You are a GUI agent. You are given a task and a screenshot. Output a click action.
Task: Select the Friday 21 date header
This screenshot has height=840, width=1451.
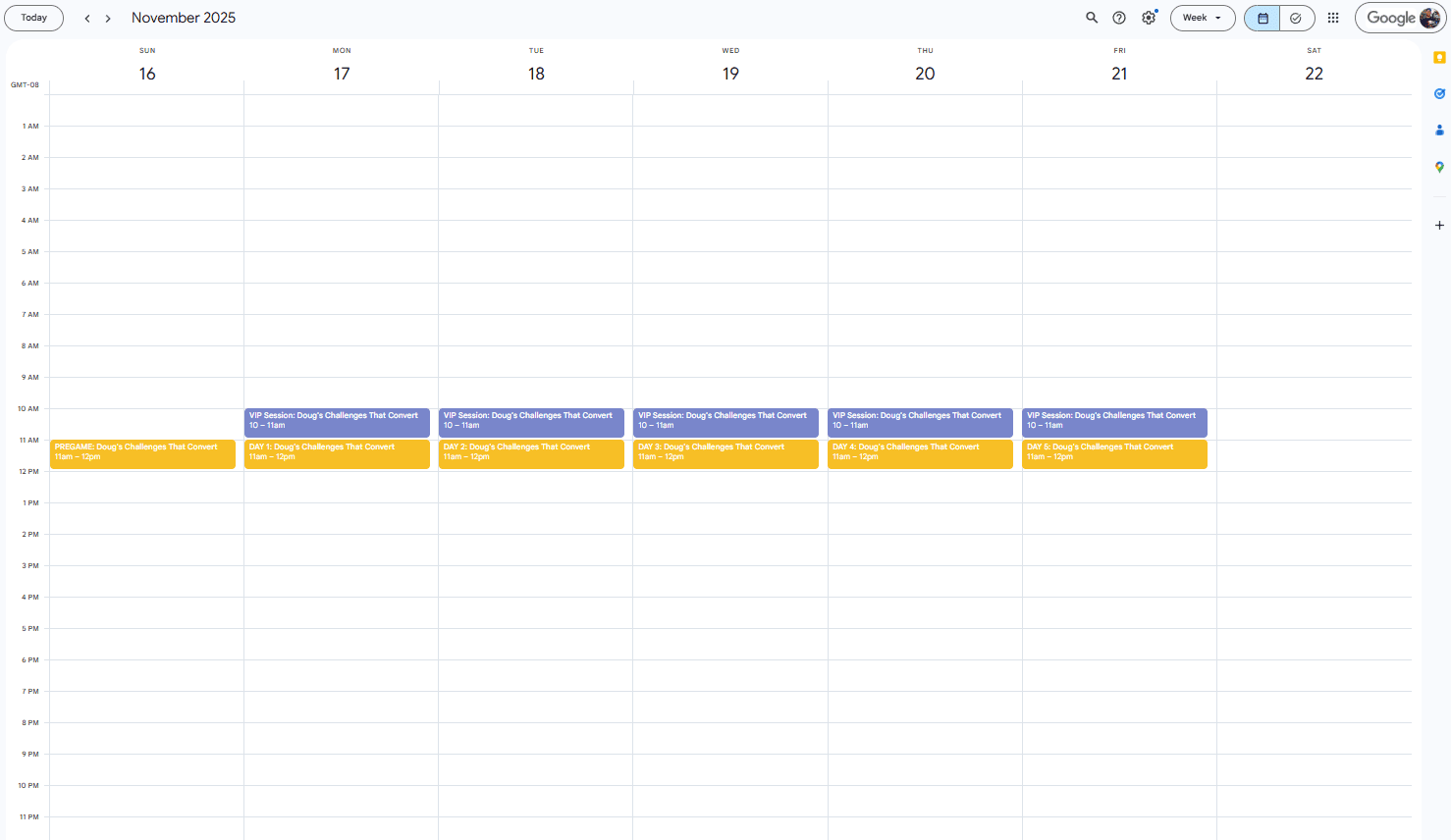click(x=1119, y=74)
